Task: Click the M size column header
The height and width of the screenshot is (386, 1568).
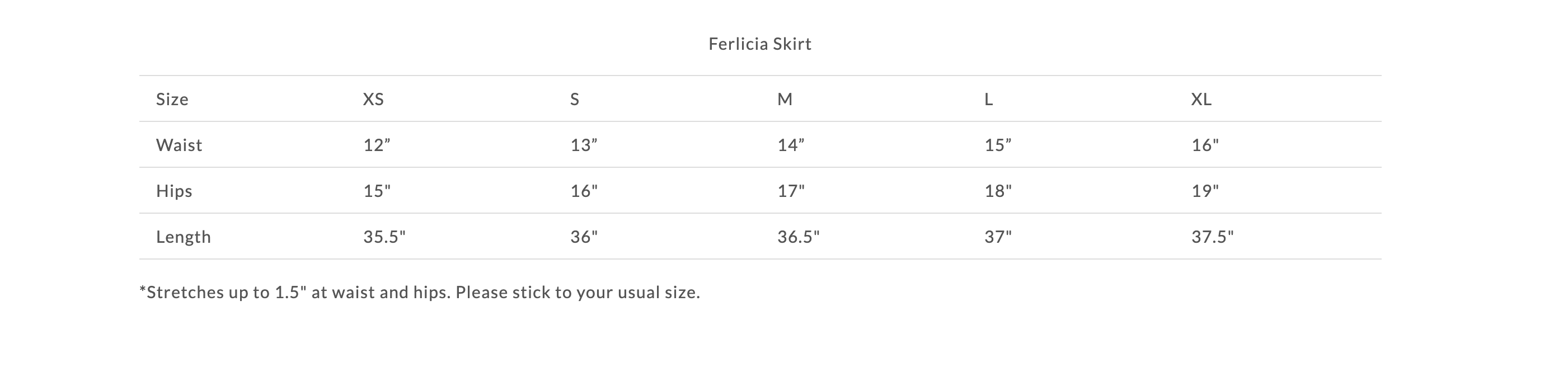Action: (785, 99)
